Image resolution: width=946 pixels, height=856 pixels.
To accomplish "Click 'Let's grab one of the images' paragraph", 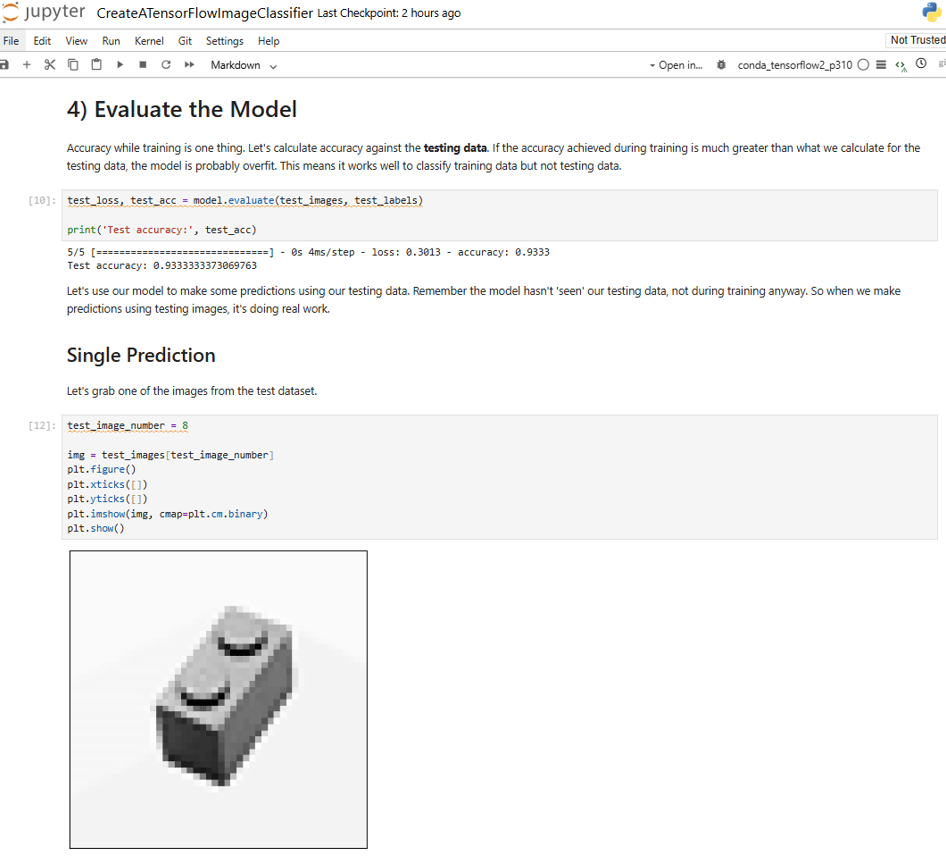I will [192, 391].
